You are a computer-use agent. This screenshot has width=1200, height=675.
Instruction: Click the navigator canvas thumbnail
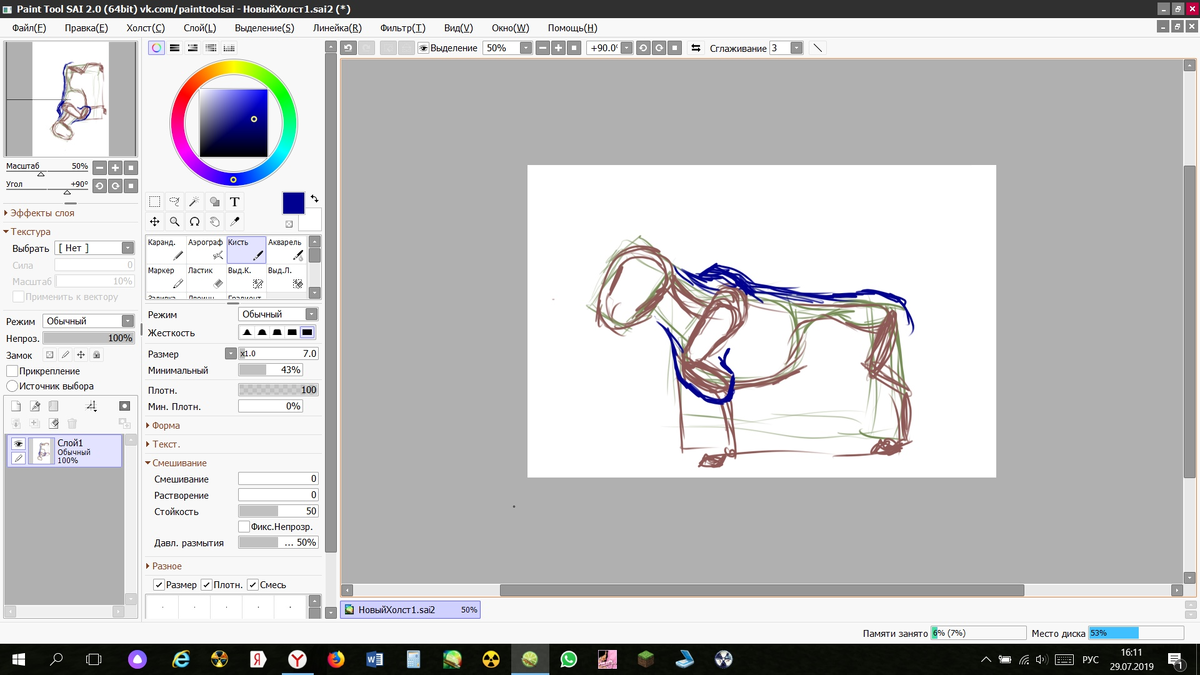click(70, 99)
